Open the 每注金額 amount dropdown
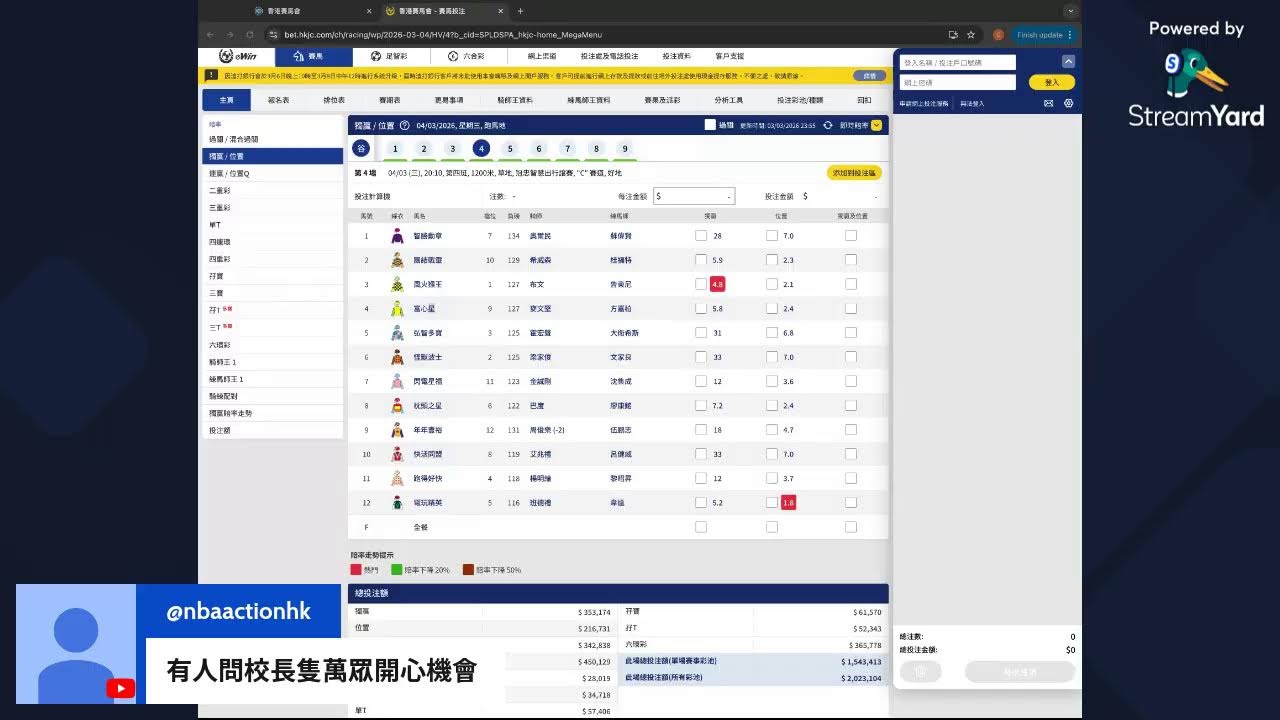 click(694, 197)
